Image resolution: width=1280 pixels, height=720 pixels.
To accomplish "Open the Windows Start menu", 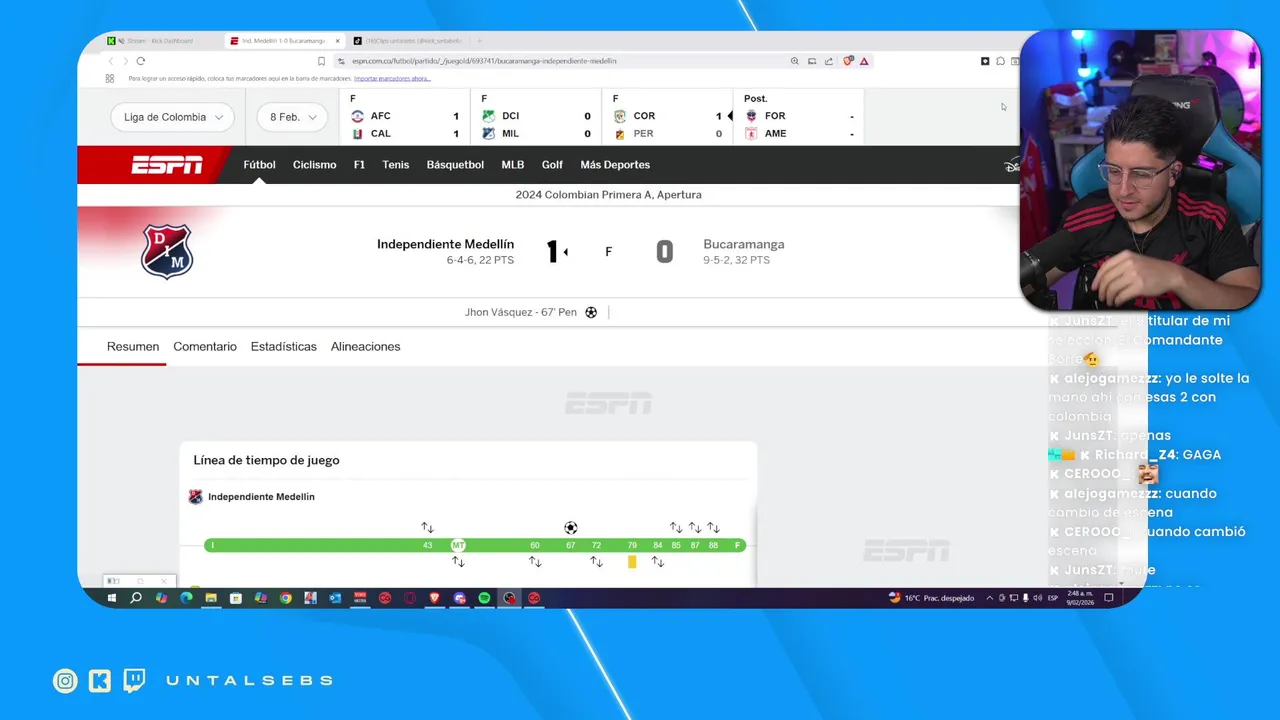I will pos(112,598).
